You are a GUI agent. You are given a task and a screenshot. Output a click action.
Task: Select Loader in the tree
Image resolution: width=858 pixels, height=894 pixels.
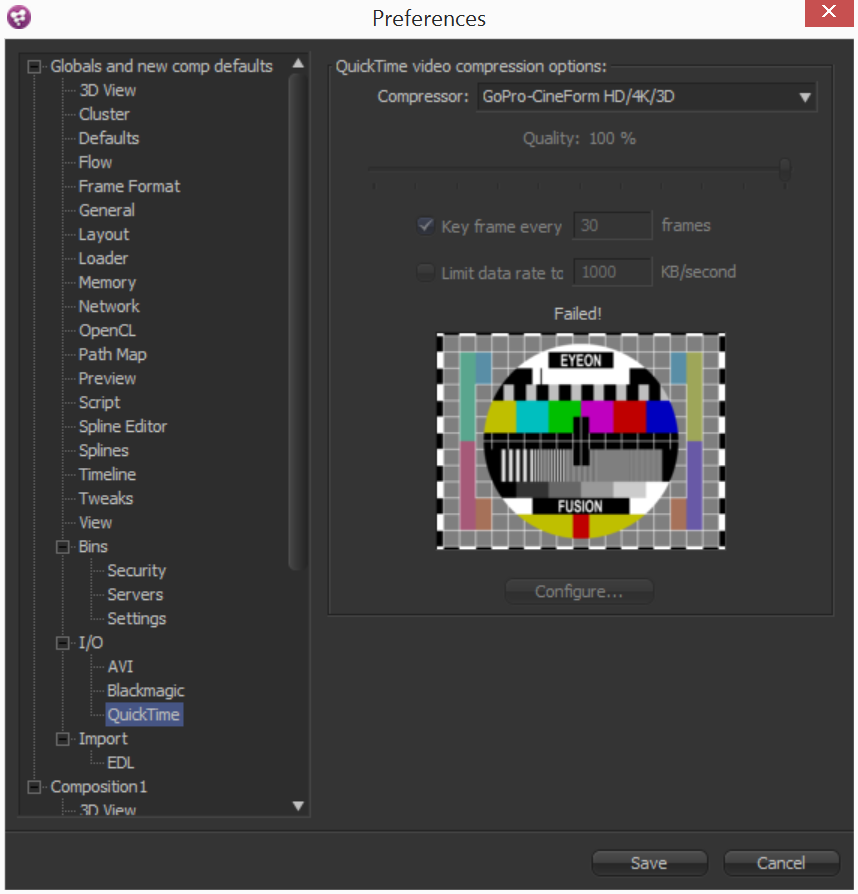[x=103, y=258]
